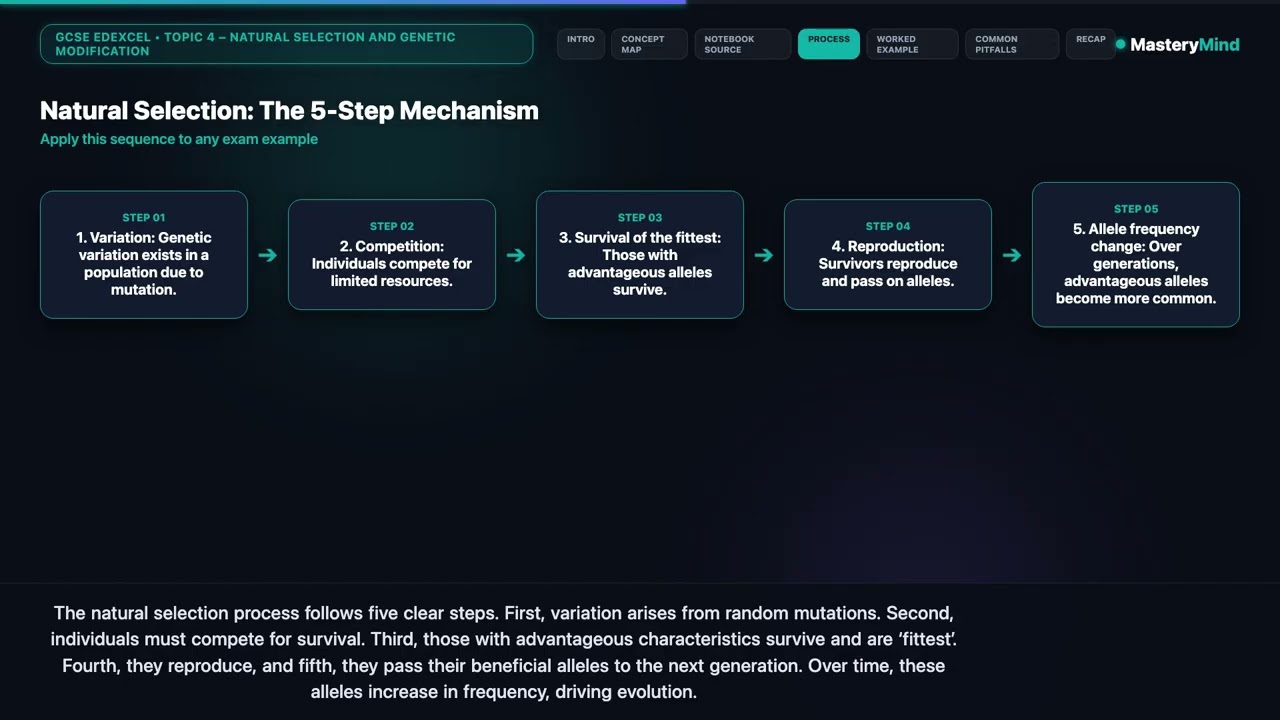This screenshot has height=720, width=1280.
Task: Open the Intro tab
Action: click(581, 44)
